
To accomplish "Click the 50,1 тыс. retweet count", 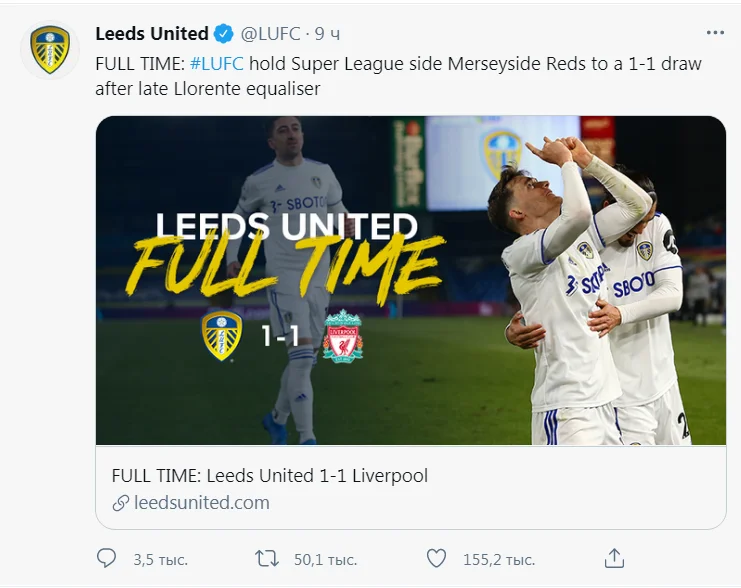I will point(323,559).
